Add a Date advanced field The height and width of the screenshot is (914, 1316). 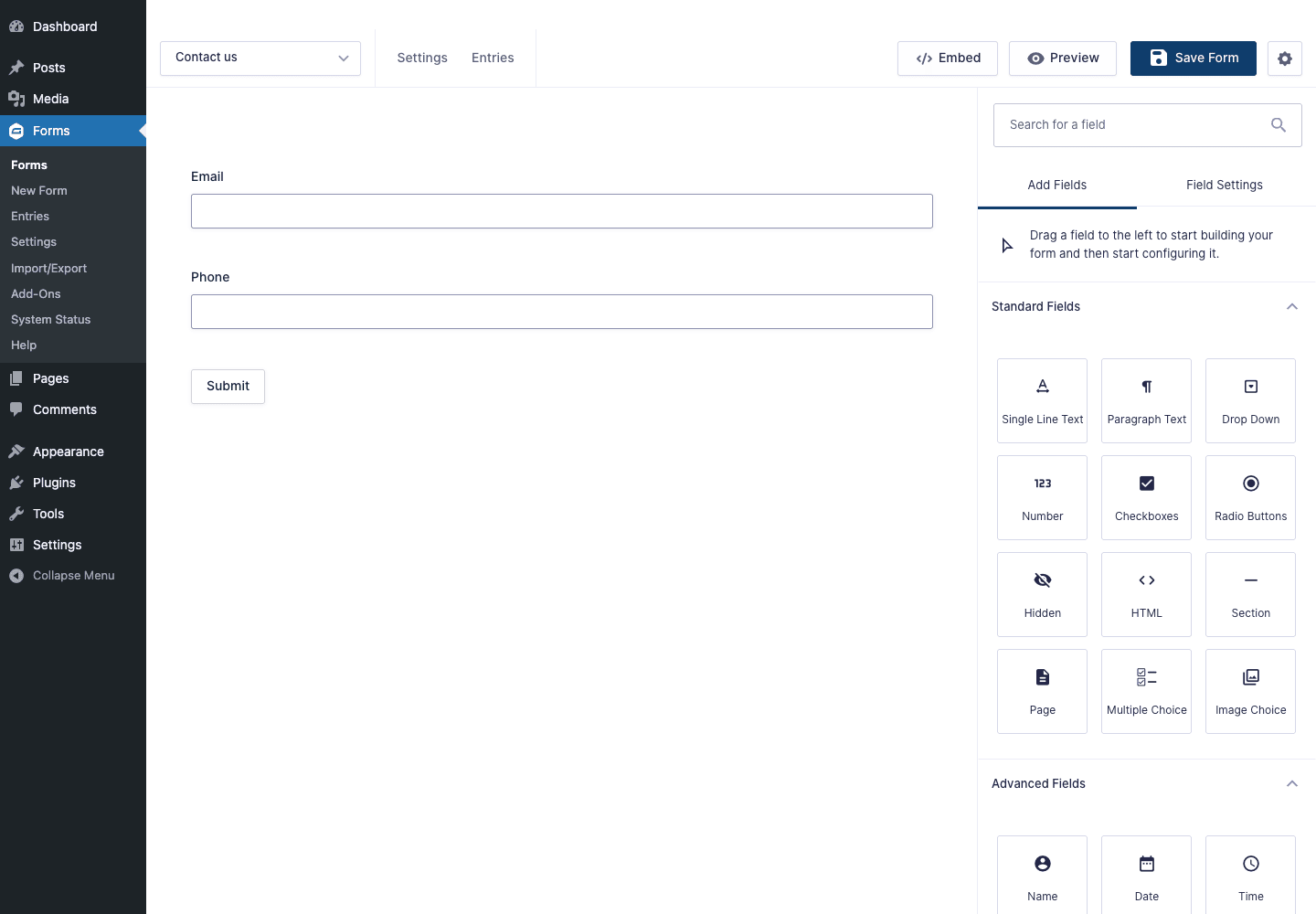pyautogui.click(x=1146, y=875)
